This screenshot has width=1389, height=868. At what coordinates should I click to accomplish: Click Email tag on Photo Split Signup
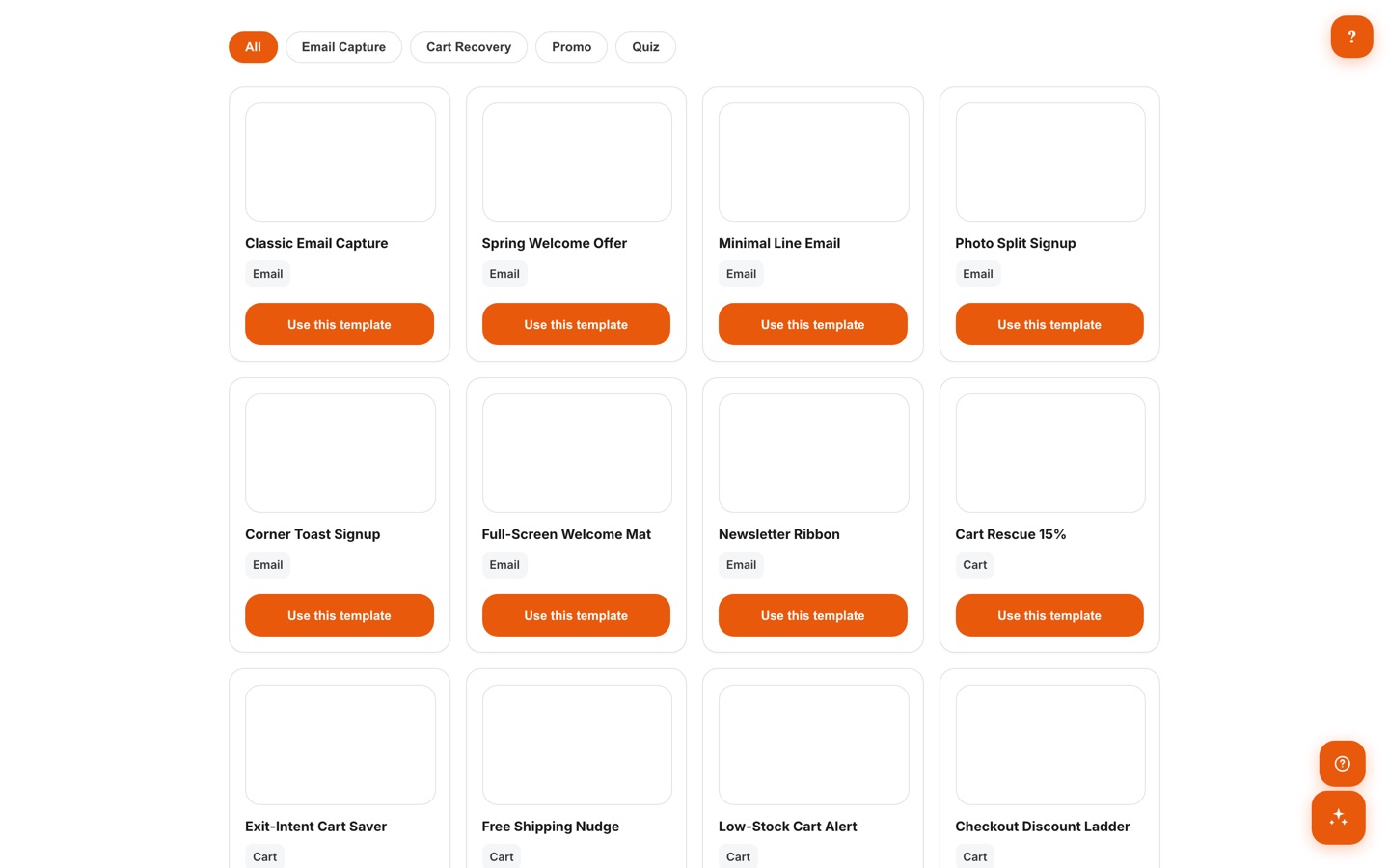(978, 274)
